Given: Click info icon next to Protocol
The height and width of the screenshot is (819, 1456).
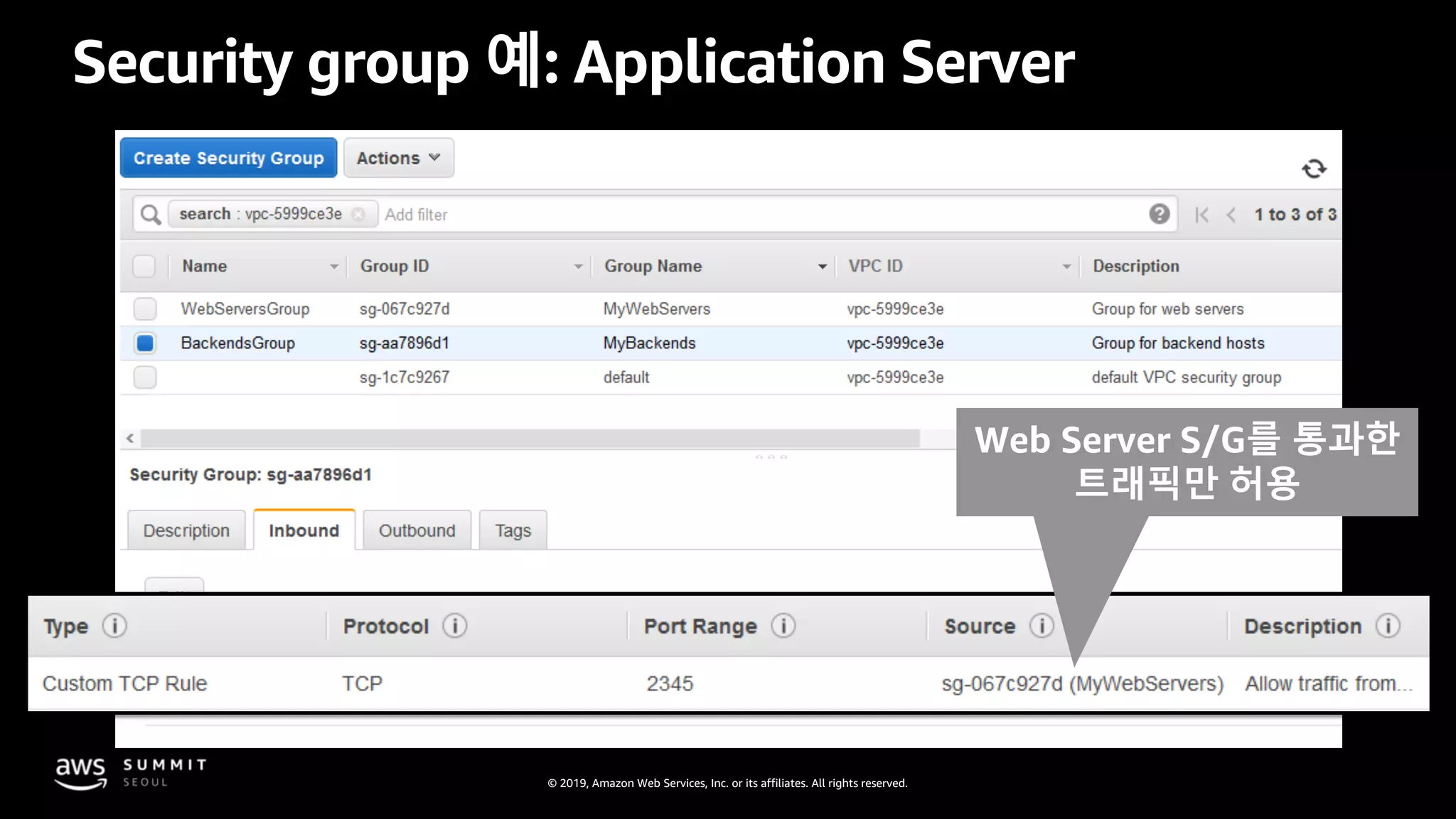Looking at the screenshot, I should click(x=455, y=626).
